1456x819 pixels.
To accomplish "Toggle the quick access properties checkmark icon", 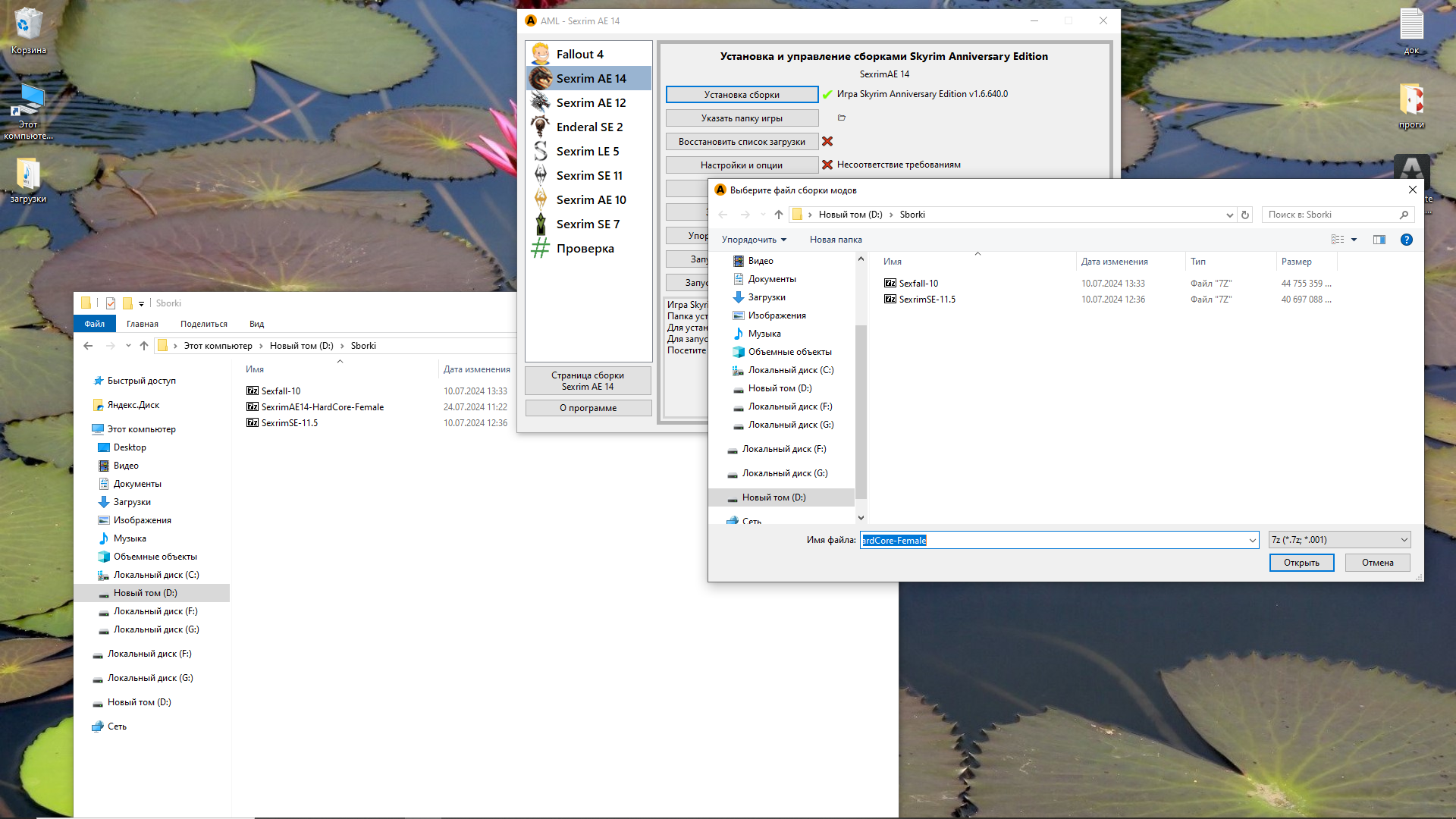I will point(111,303).
